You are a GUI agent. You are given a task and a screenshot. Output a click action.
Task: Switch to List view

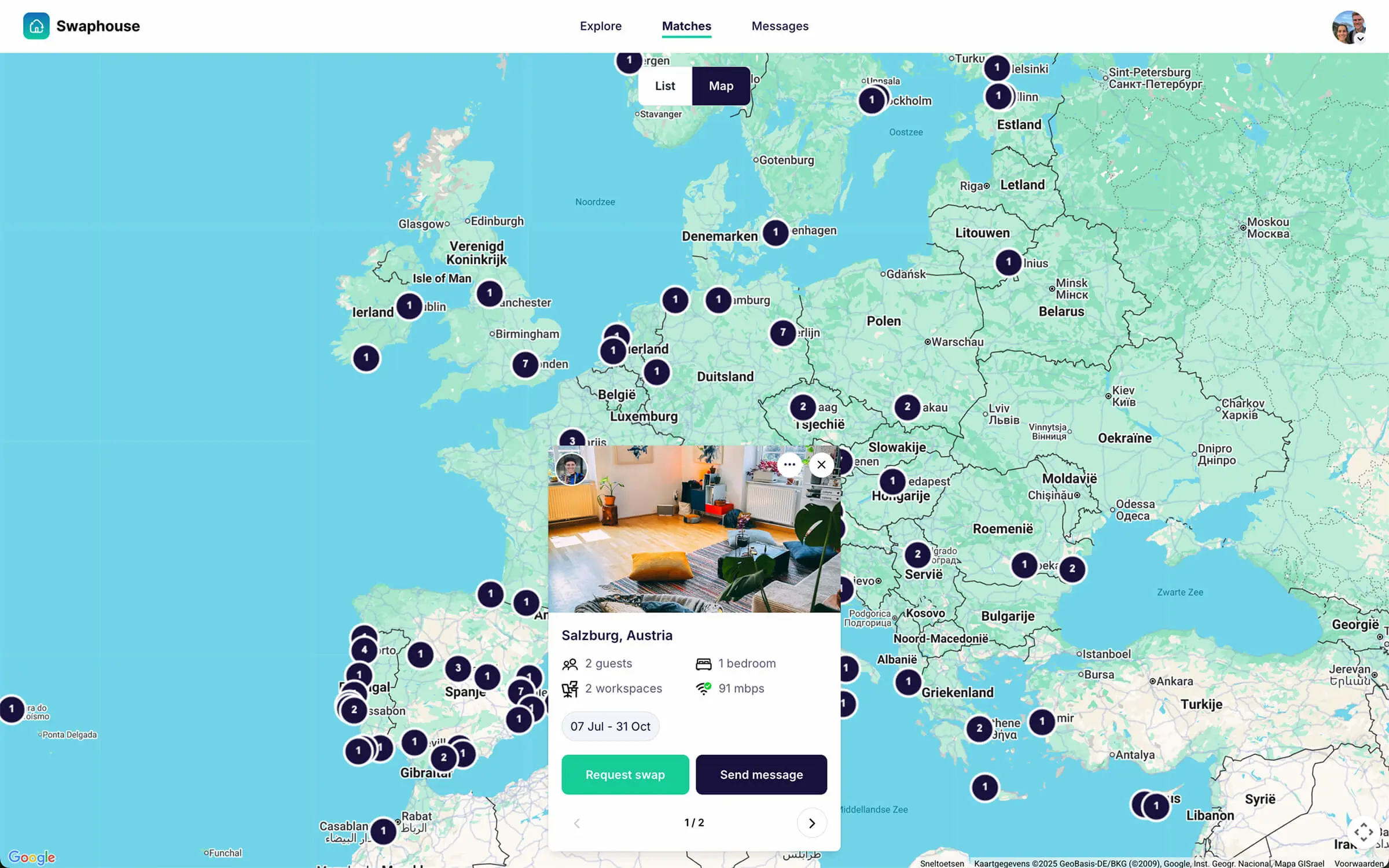[665, 86]
